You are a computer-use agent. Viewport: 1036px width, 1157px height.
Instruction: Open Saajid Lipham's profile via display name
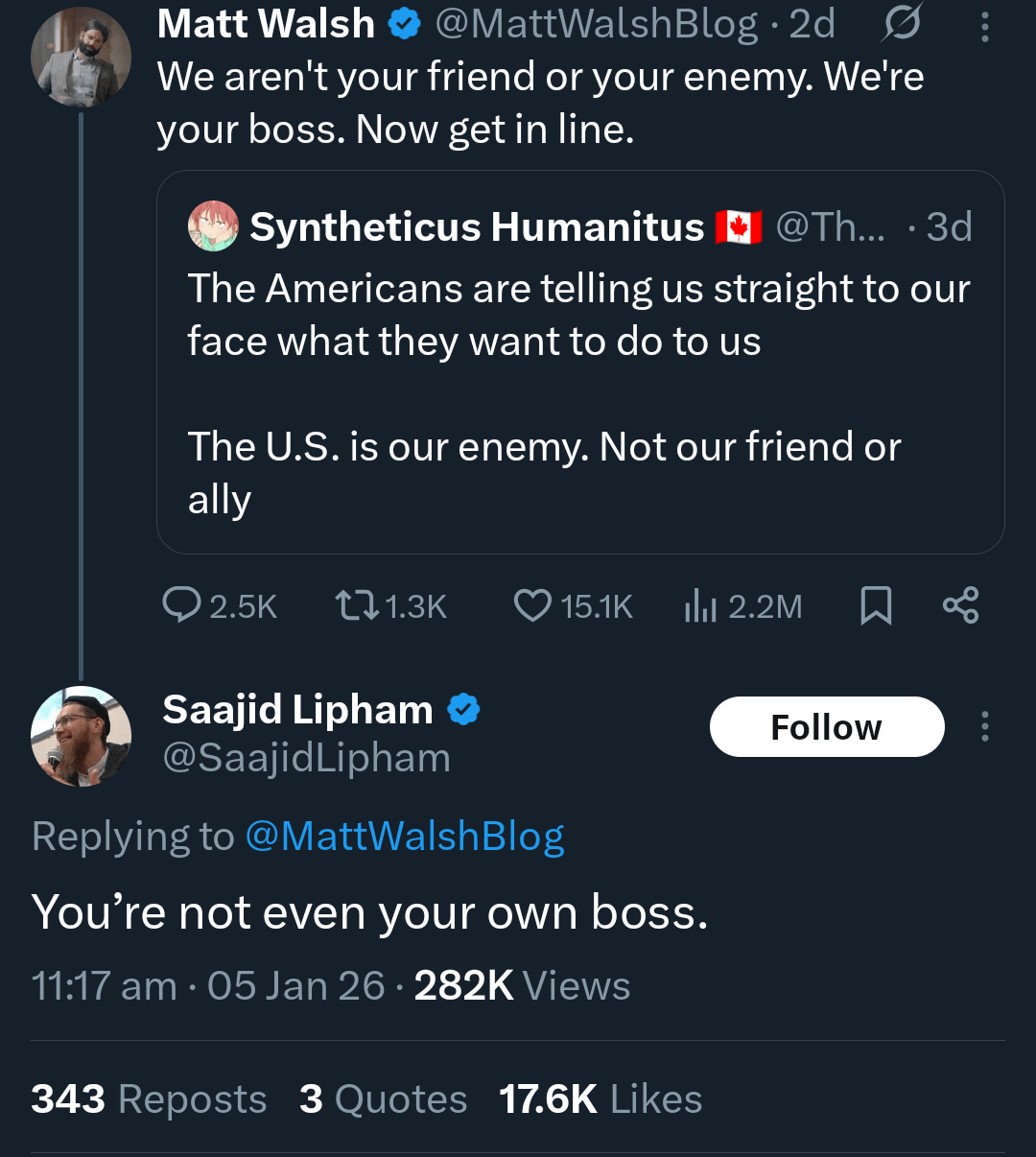[x=297, y=710]
